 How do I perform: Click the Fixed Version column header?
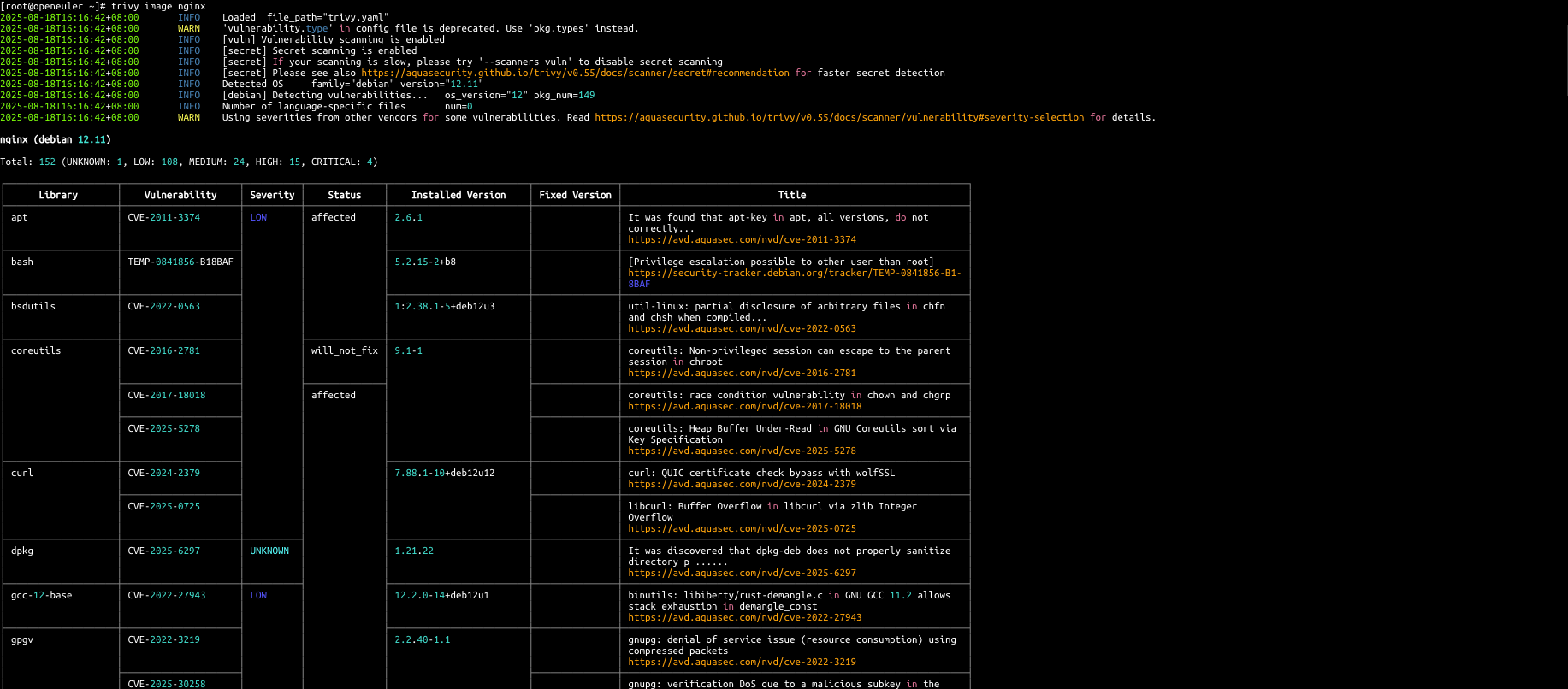click(575, 196)
